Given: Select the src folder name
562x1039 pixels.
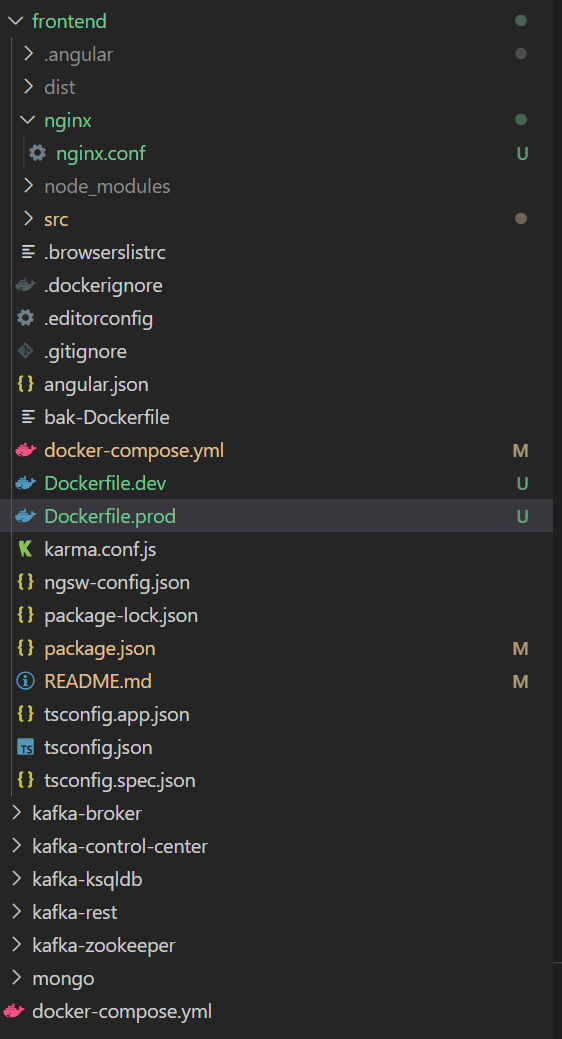Looking at the screenshot, I should [x=56, y=219].
